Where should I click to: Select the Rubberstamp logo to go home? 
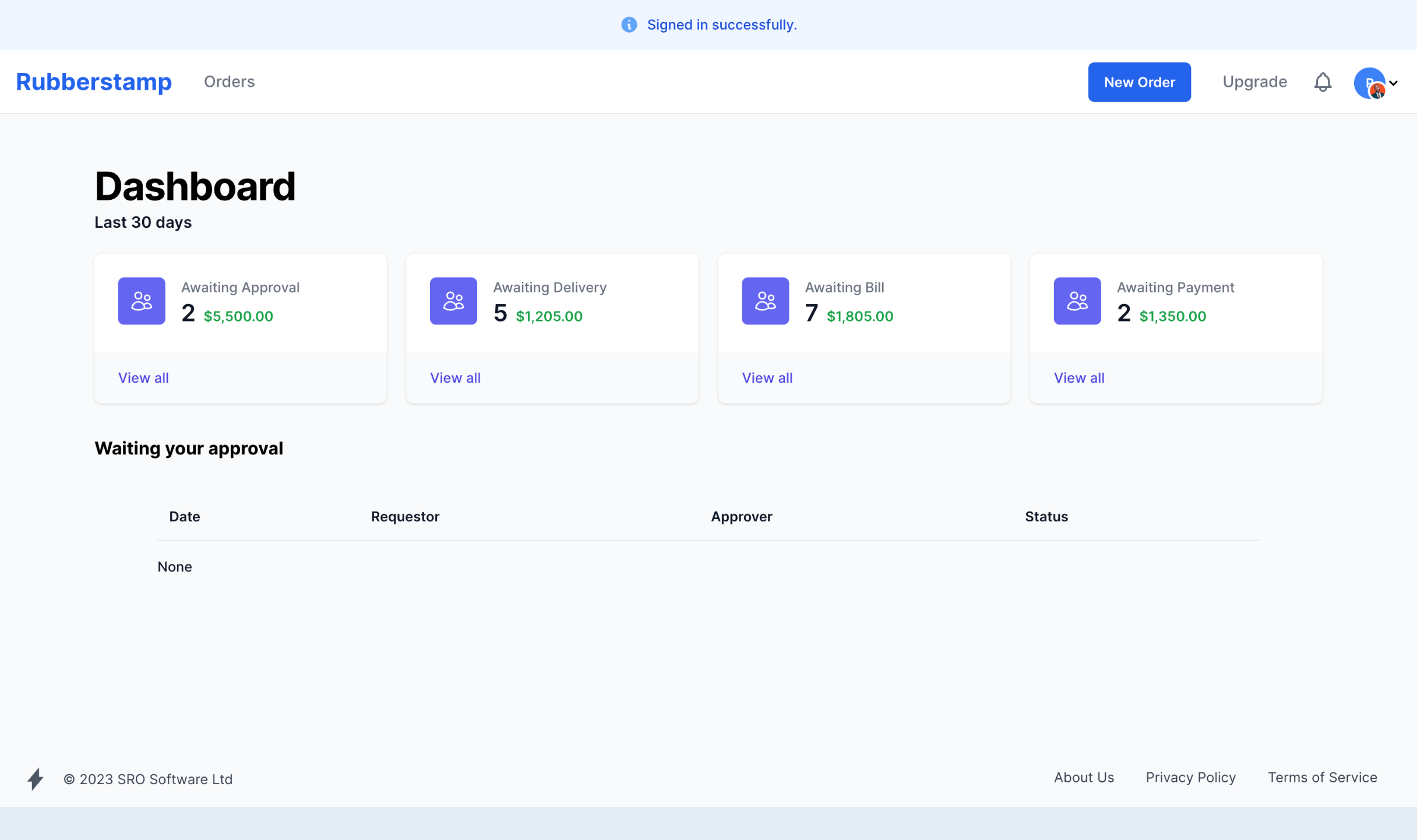(x=94, y=82)
